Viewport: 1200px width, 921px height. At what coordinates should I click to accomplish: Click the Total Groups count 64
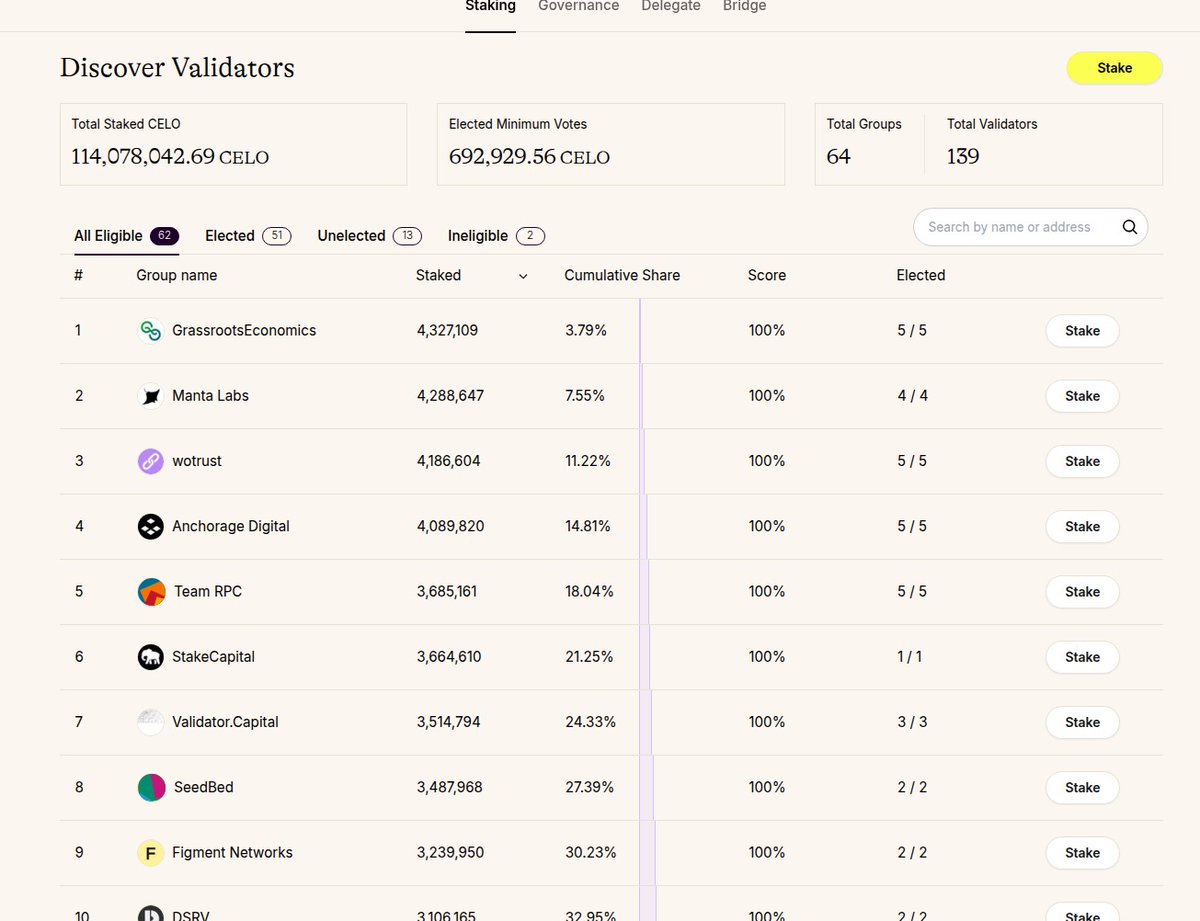839,157
